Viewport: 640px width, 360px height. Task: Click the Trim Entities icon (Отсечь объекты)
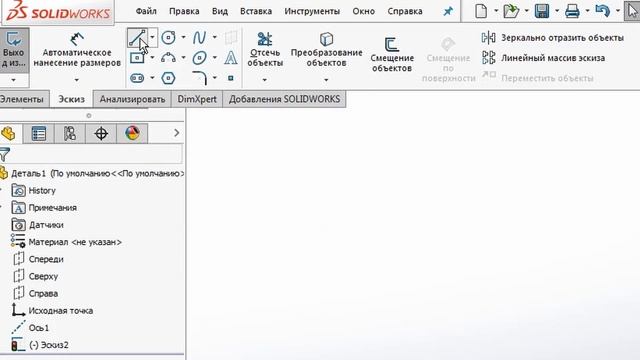(x=265, y=39)
